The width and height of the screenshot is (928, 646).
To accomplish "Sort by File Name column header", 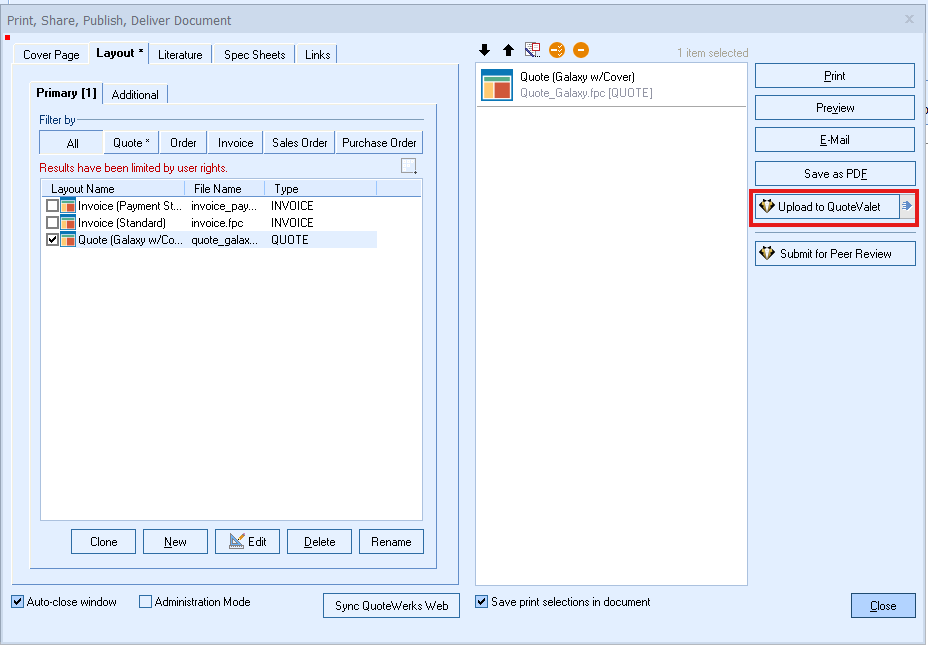I will tap(224, 189).
